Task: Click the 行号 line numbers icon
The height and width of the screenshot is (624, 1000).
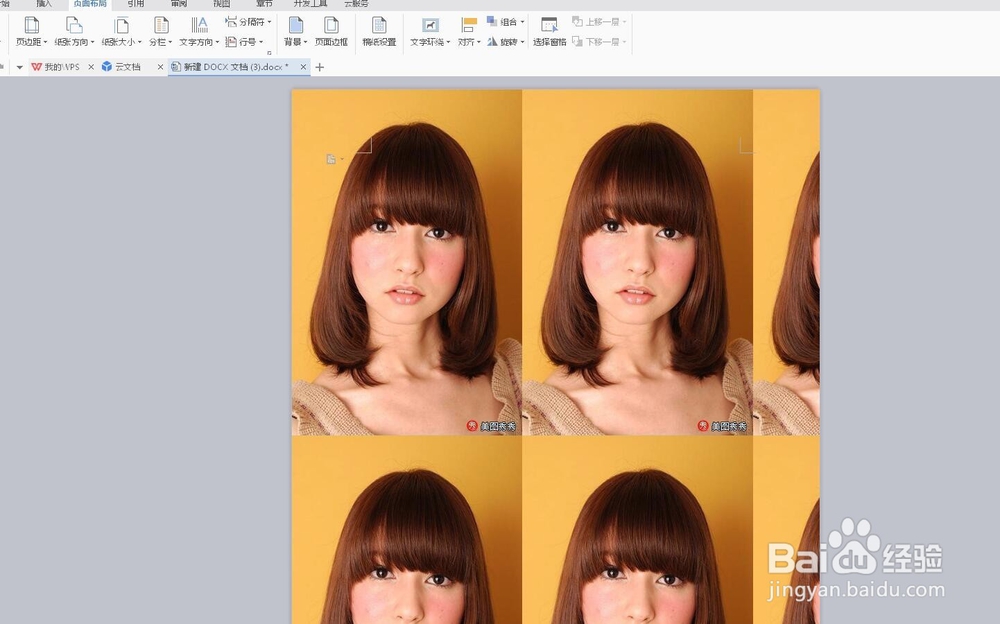Action: (231, 41)
